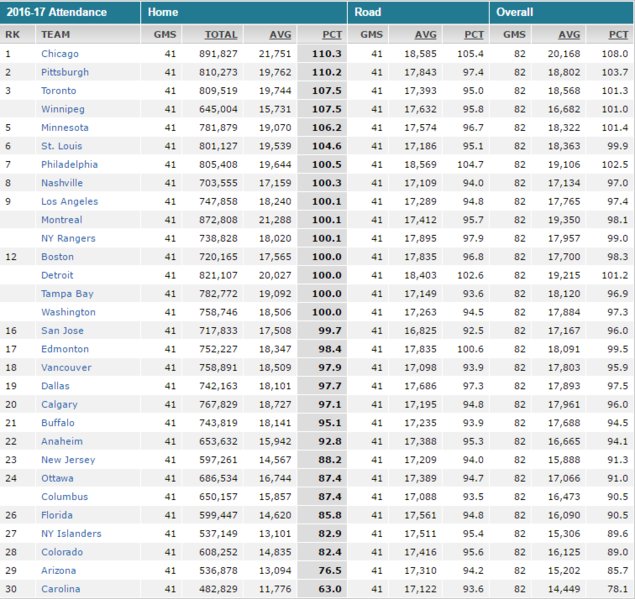This screenshot has height=599, width=635.
Task: Select the TEAM column header
Action: (x=55, y=35)
